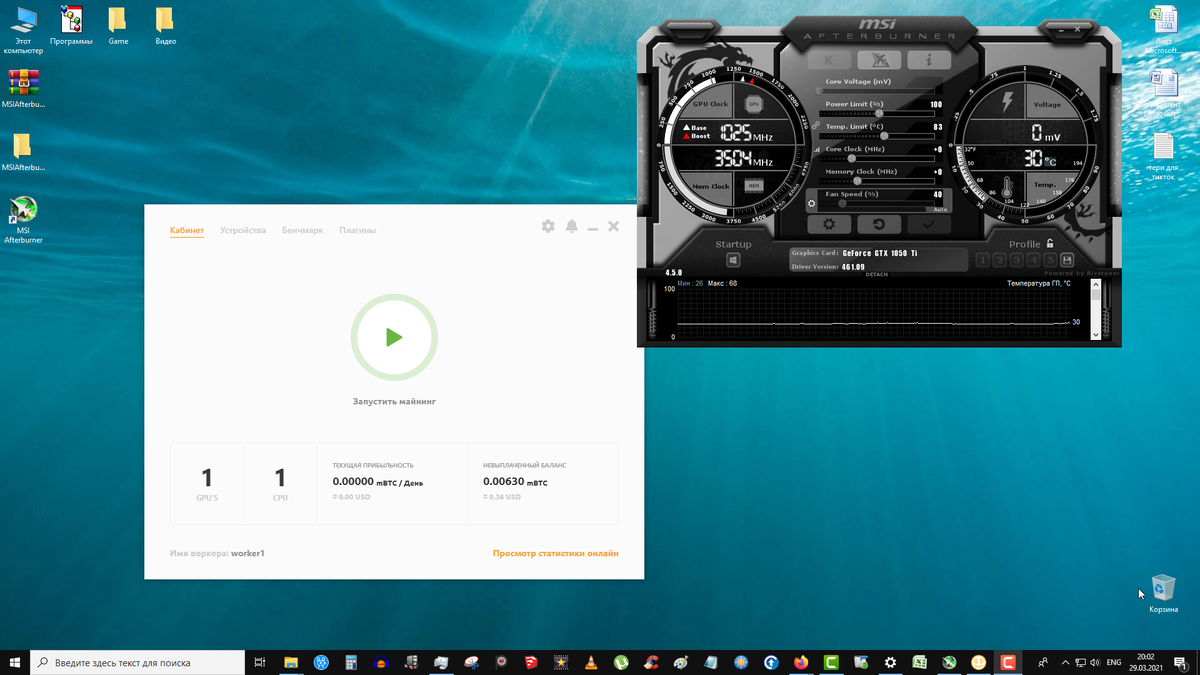Toggle the Profile lock icon
The width and height of the screenshot is (1200, 675).
[1050, 243]
